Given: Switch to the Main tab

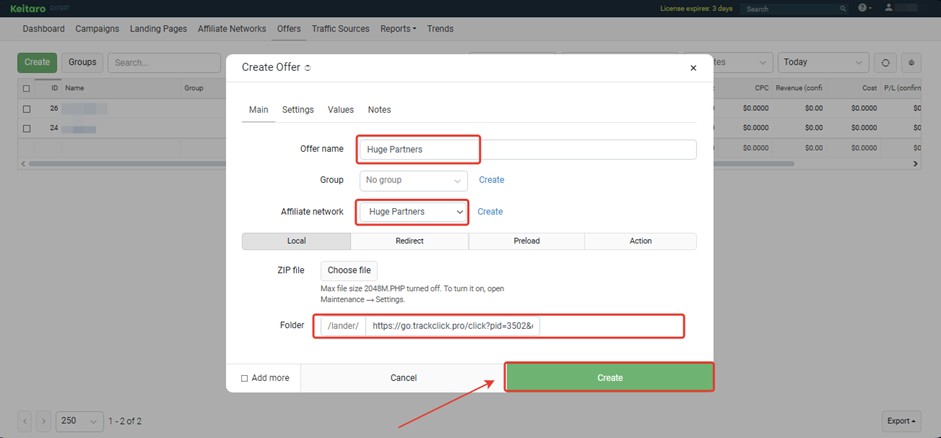Looking at the screenshot, I should (259, 110).
